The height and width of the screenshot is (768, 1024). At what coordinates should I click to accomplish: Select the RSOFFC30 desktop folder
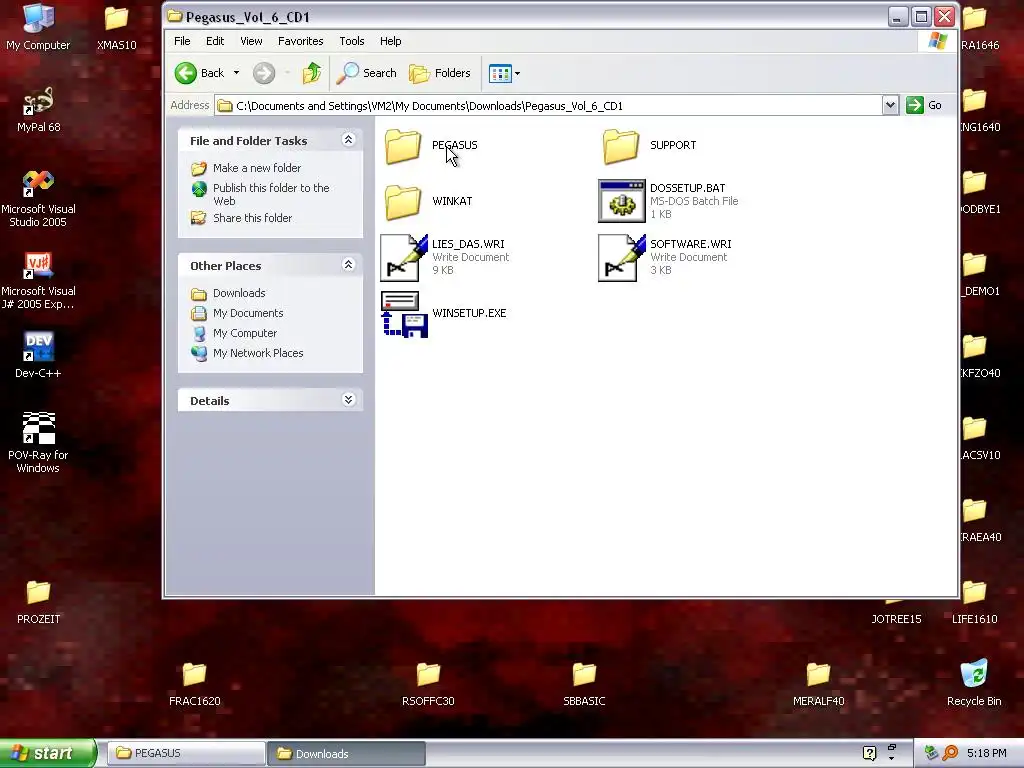pyautogui.click(x=428, y=684)
